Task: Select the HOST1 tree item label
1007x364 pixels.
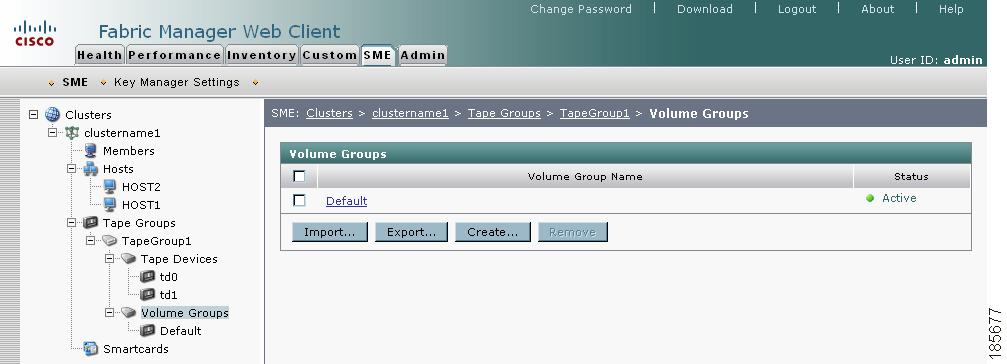Action: (x=141, y=205)
